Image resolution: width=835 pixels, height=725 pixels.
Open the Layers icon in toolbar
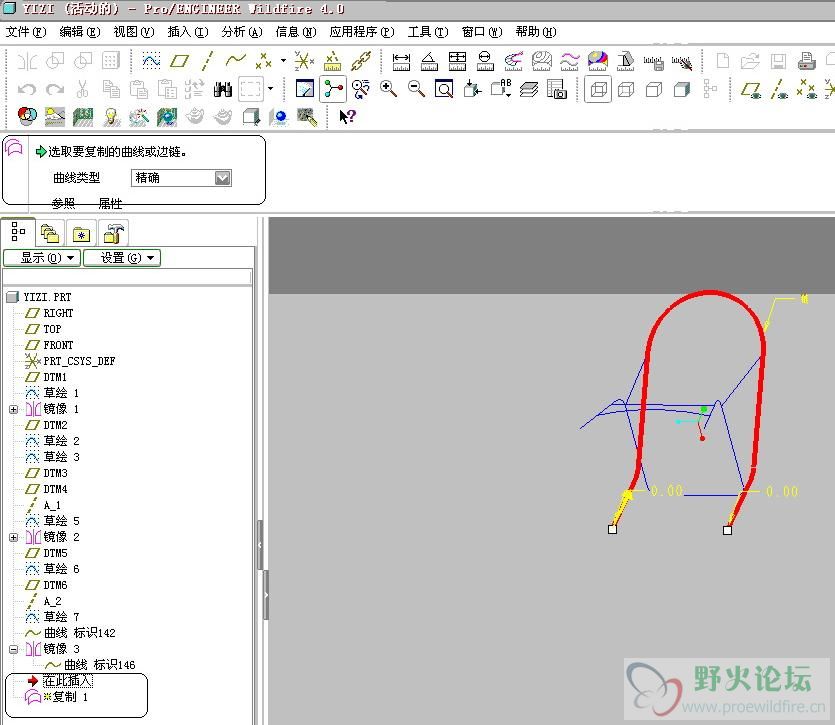pos(529,89)
